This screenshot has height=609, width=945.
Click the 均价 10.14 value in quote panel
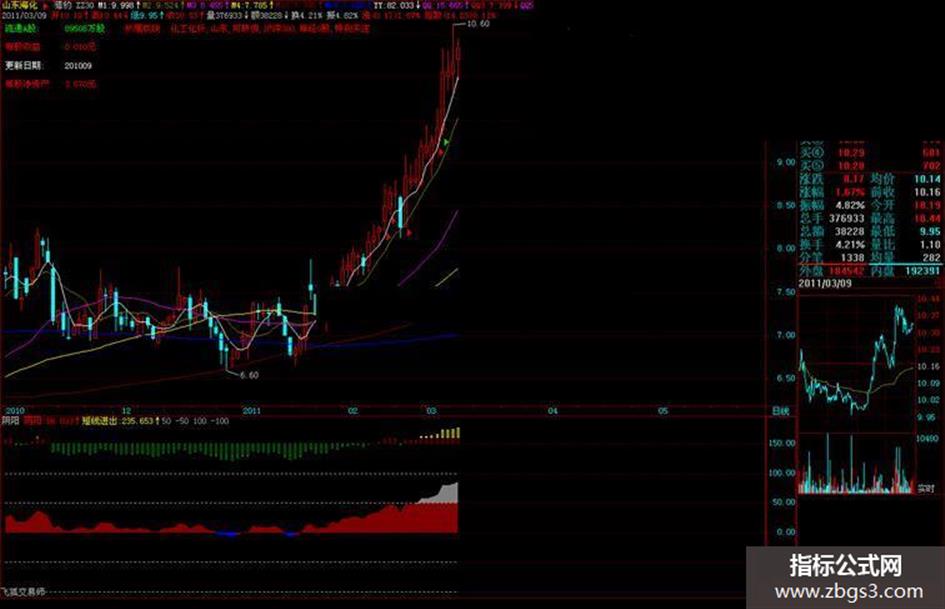coord(927,179)
